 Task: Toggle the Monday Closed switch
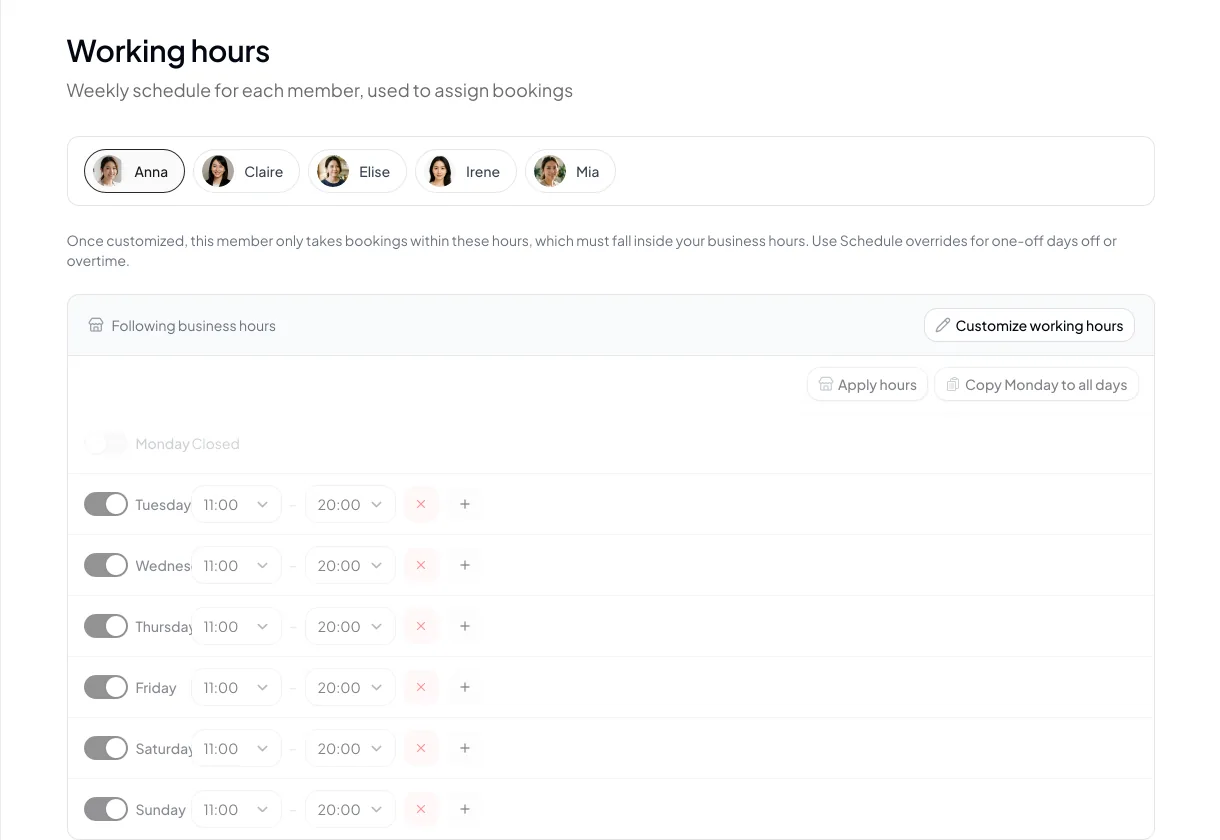106,443
